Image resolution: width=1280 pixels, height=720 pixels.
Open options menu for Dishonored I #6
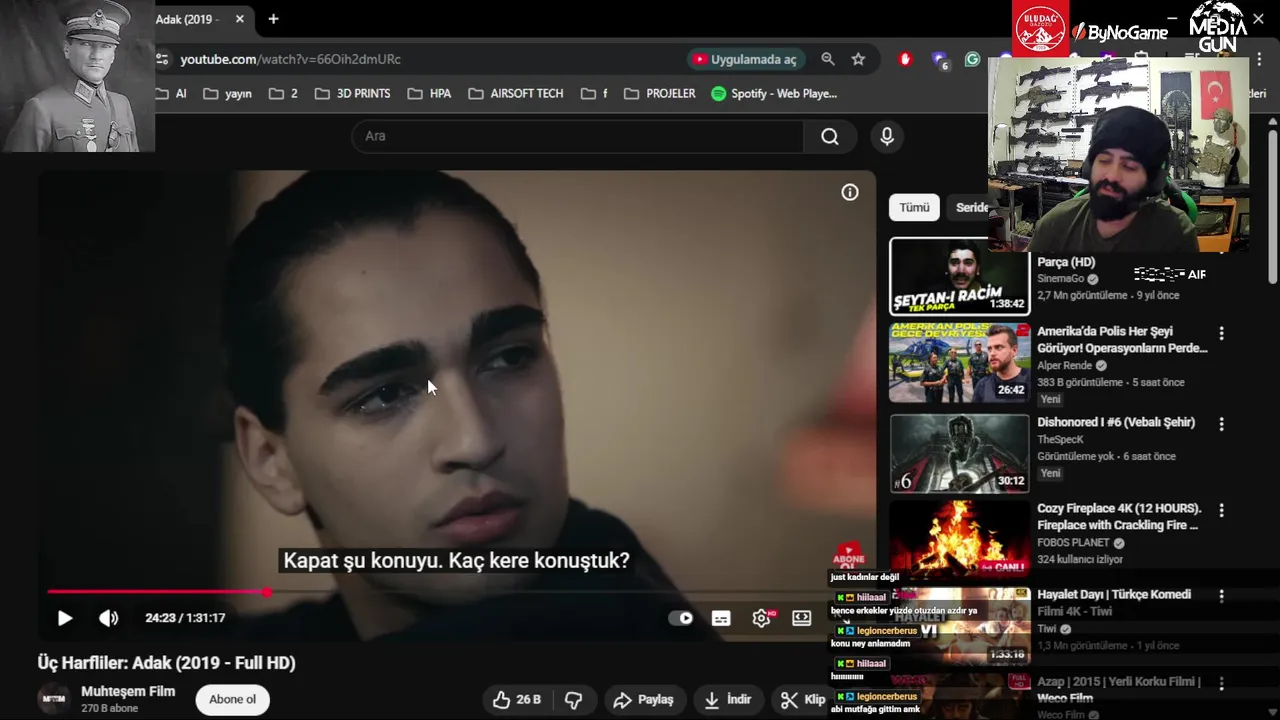coord(1221,424)
